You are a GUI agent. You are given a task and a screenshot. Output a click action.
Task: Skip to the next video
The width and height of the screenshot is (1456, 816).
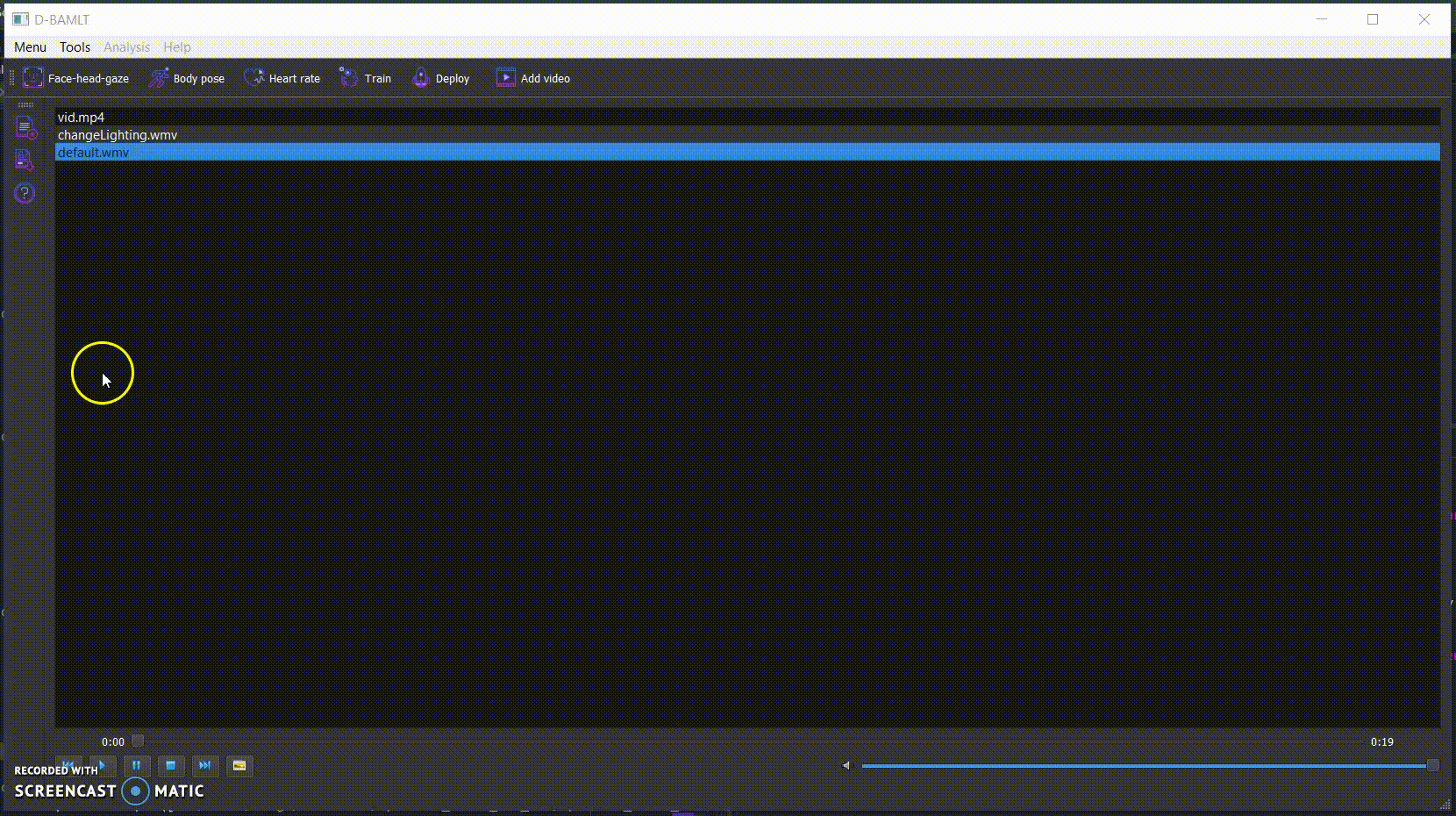pos(205,766)
